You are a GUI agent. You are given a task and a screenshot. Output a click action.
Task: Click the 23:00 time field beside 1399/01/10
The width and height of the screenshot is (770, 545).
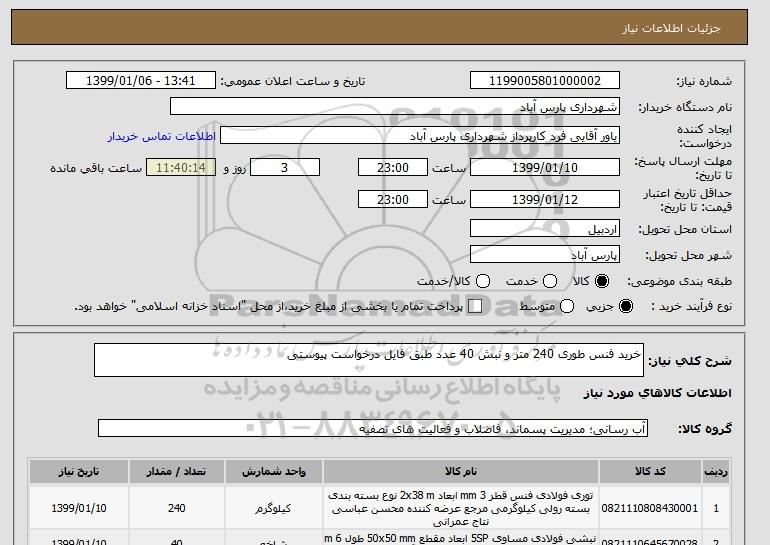[393, 167]
